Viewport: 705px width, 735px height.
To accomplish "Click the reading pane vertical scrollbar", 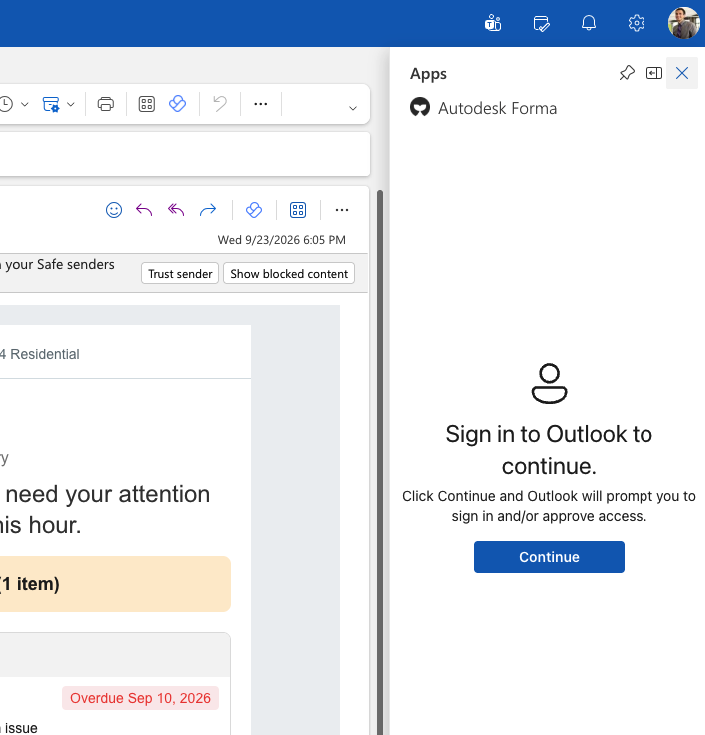I will click(x=380, y=462).
